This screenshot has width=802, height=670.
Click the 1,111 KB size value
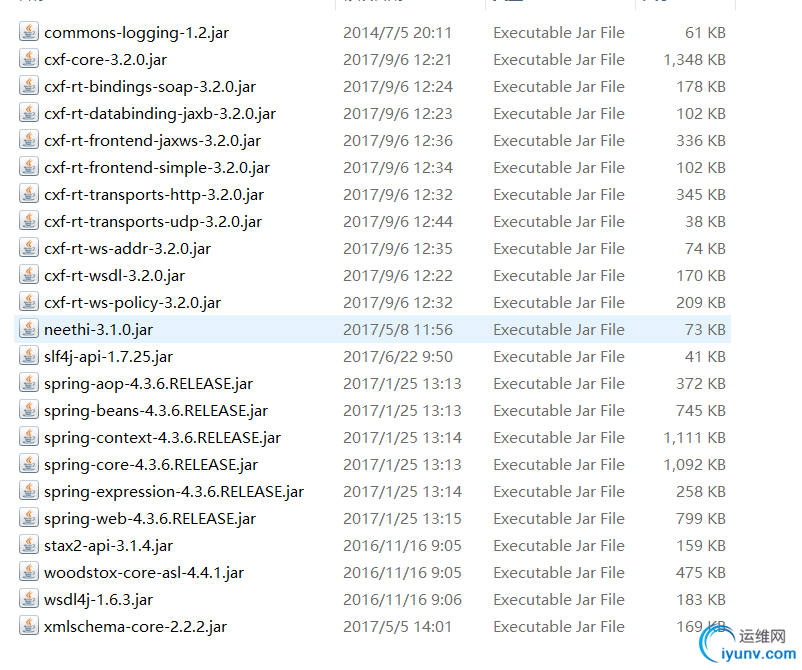point(695,439)
